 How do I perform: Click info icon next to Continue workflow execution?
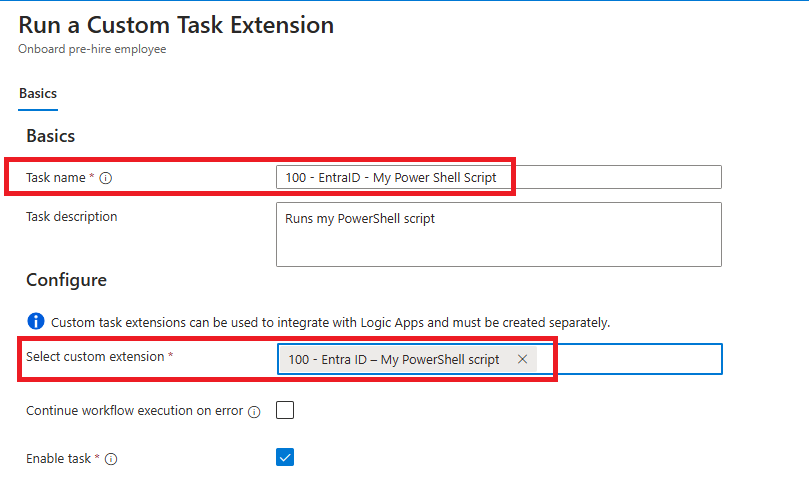[254, 411]
